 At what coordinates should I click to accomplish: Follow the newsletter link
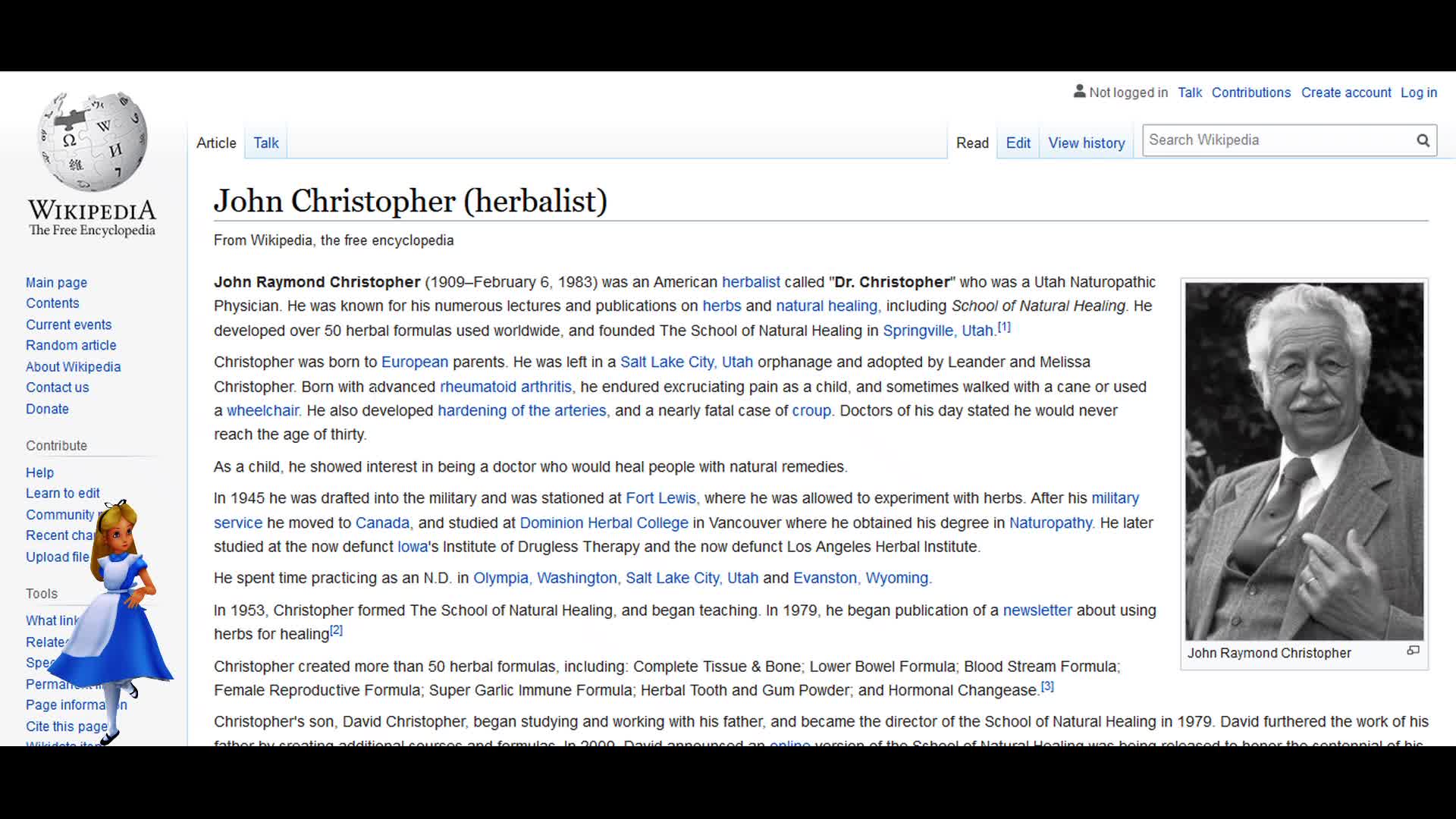(x=1037, y=610)
